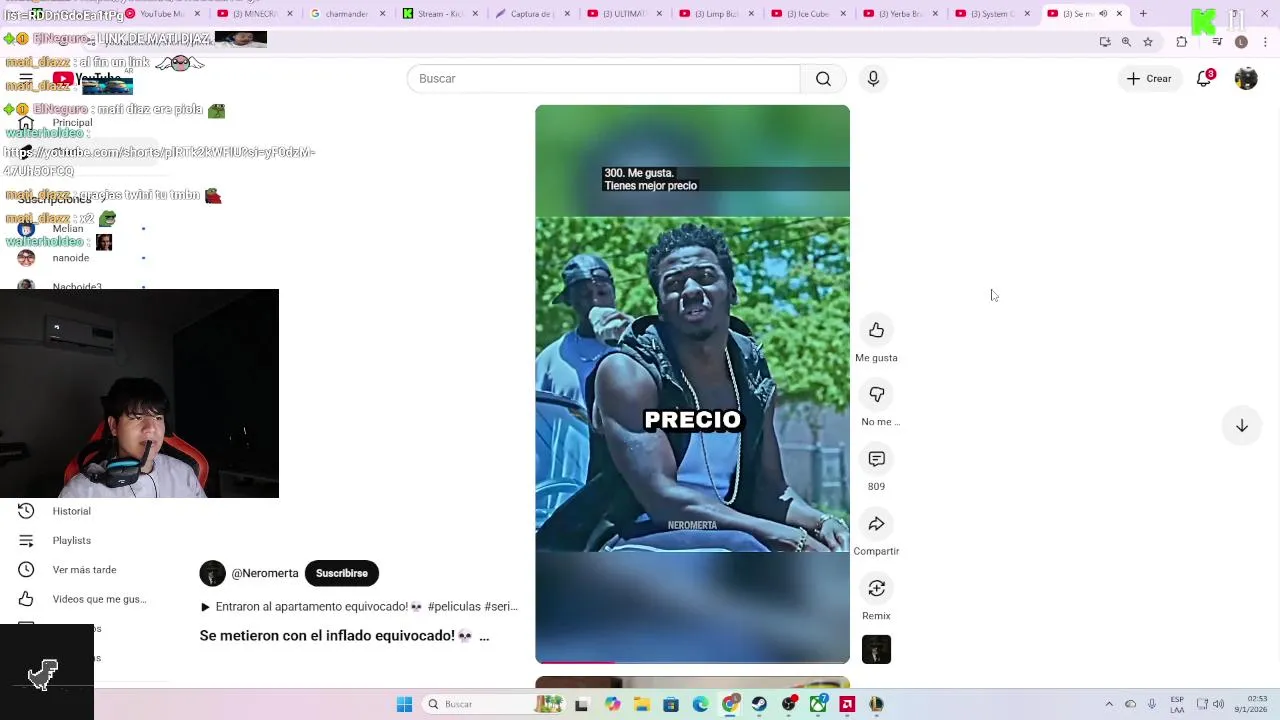Click the short's video player
The image size is (1280, 720).
(692, 384)
